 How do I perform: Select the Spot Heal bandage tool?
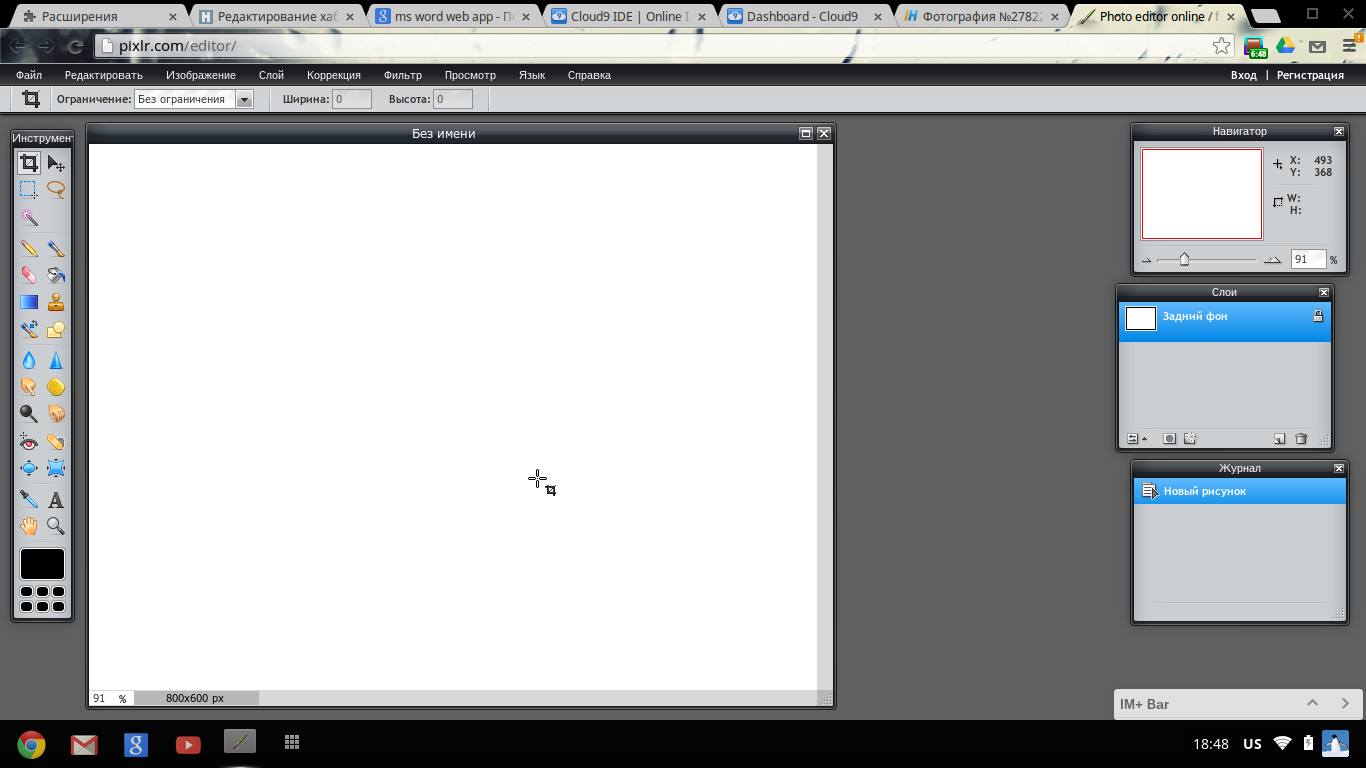tap(56, 441)
